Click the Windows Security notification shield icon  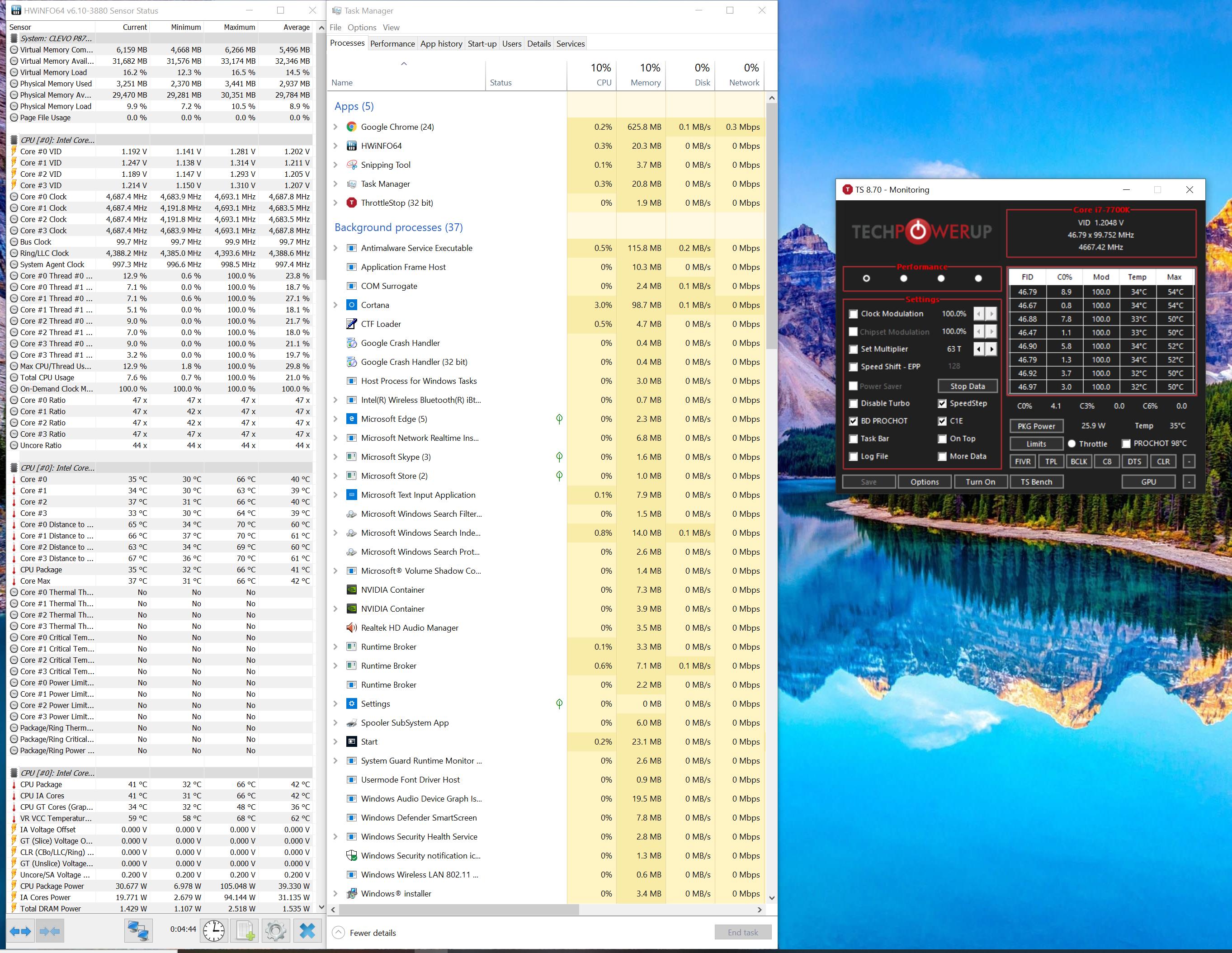point(351,856)
